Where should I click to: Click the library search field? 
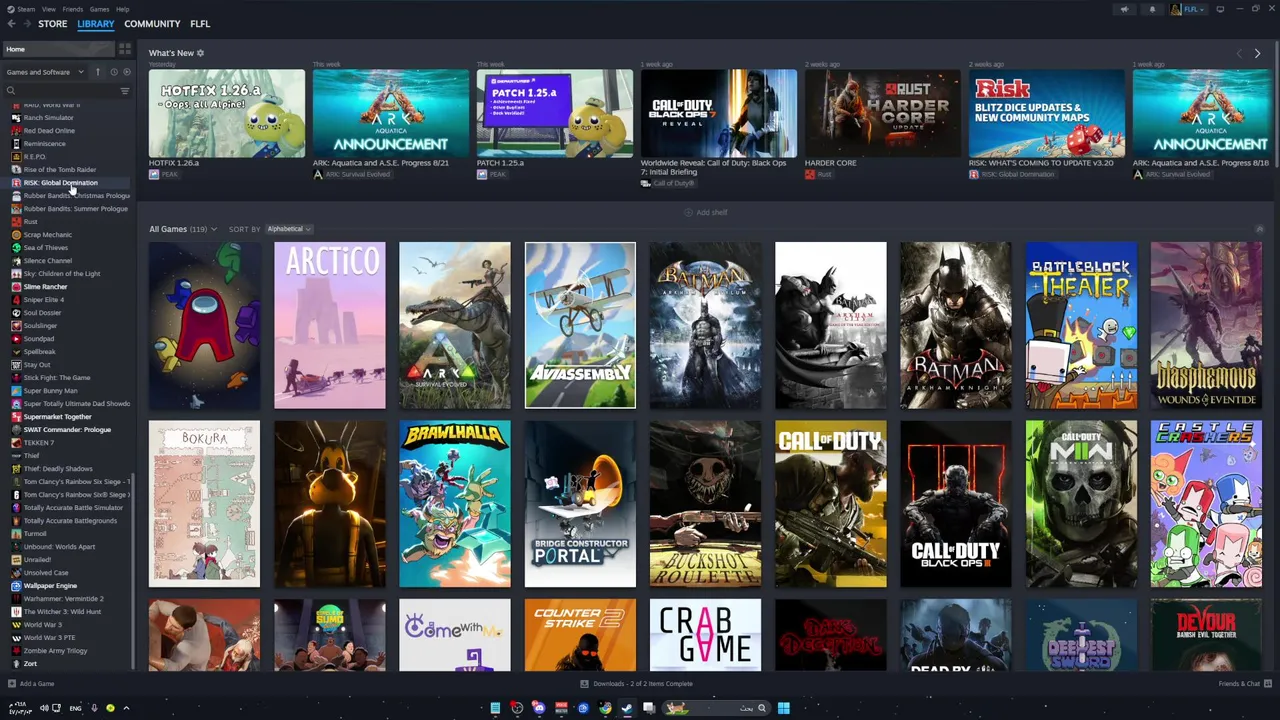pyautogui.click(x=60, y=91)
